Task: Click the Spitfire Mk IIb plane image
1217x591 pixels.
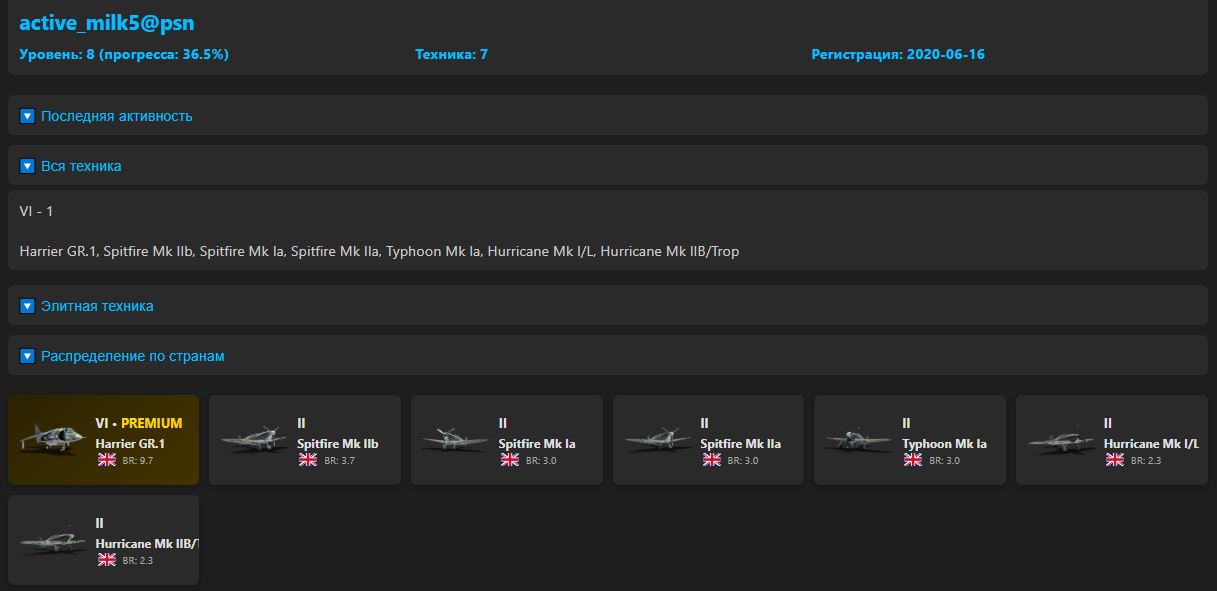Action: (x=253, y=440)
